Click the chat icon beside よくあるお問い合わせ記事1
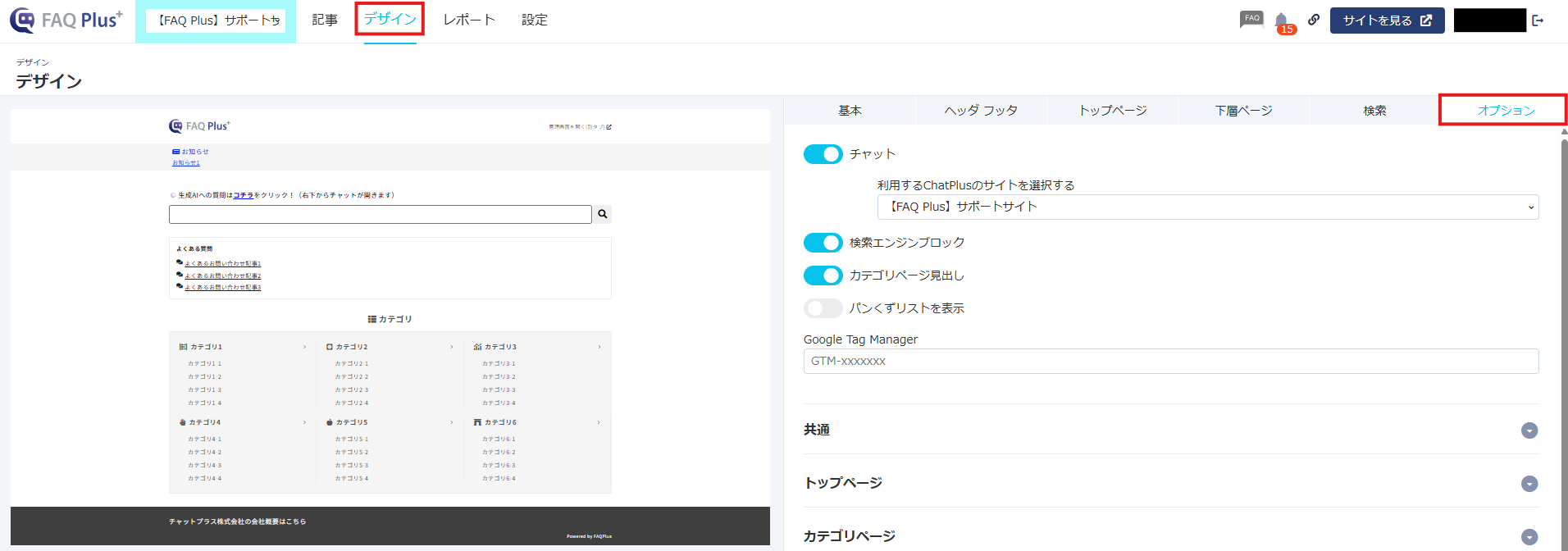Screen dimensions: 1568x551 [x=180, y=262]
